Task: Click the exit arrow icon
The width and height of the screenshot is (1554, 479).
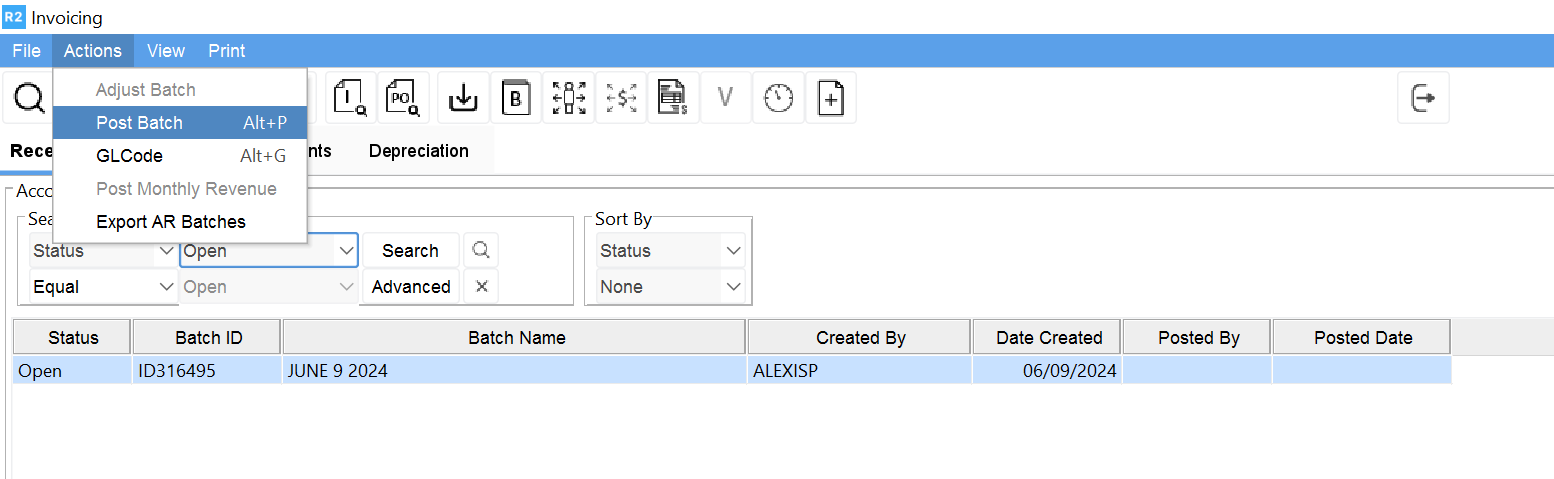Action: click(x=1423, y=98)
